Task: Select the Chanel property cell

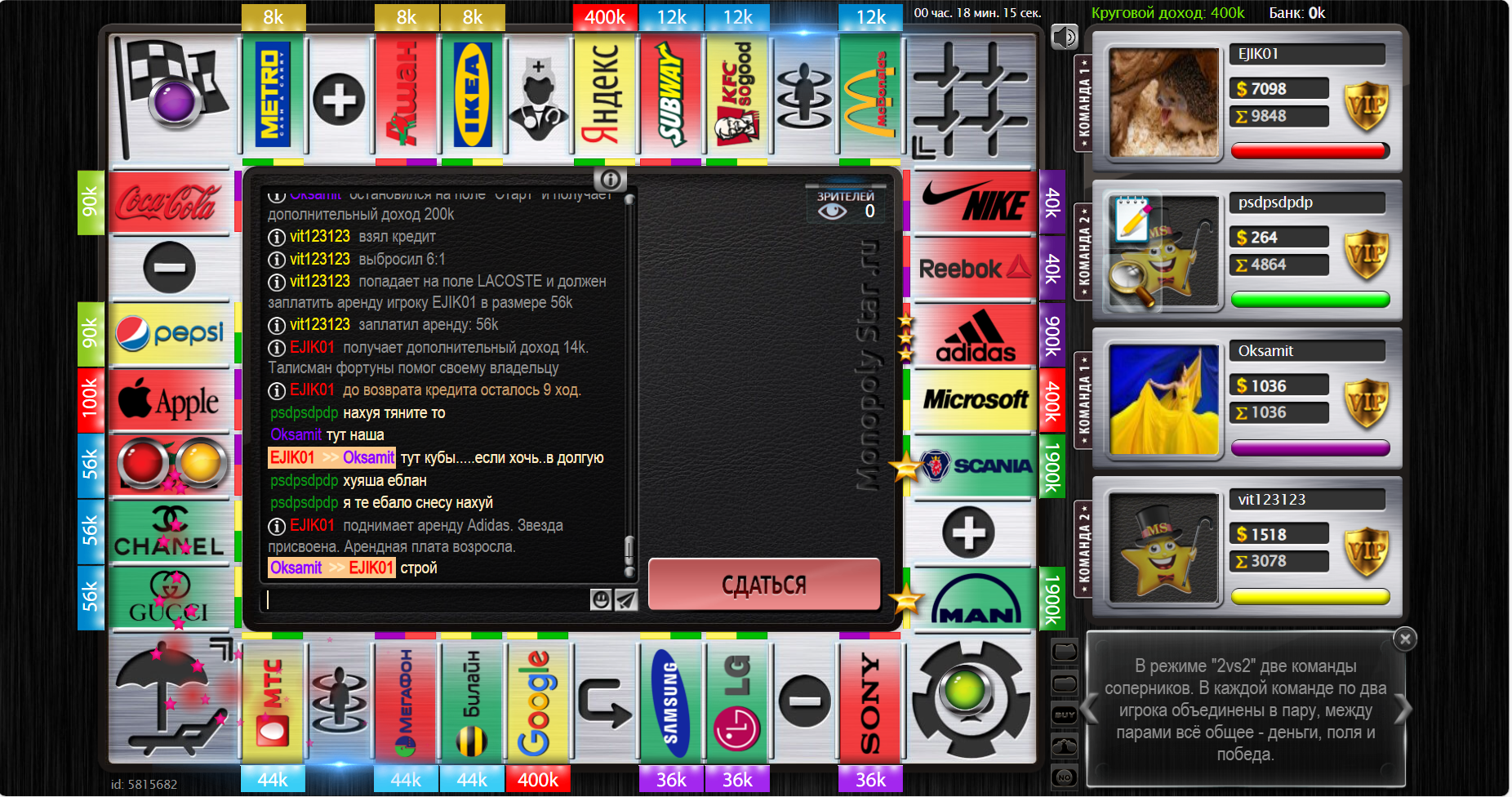Action: click(171, 532)
